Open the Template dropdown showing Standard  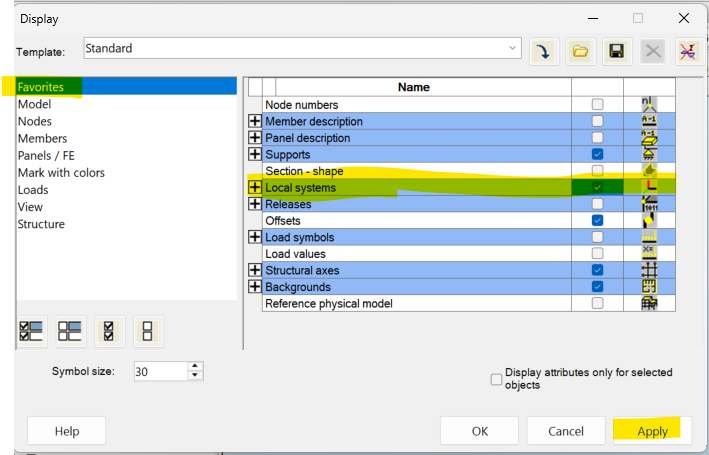[x=302, y=48]
